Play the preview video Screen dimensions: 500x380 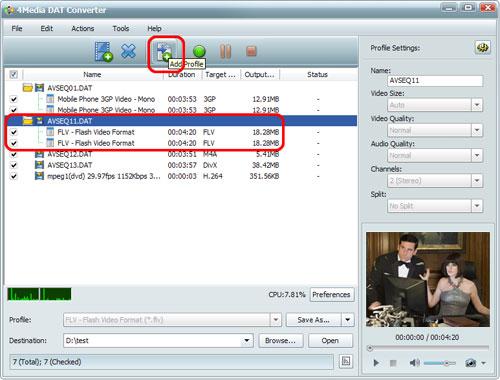376,363
